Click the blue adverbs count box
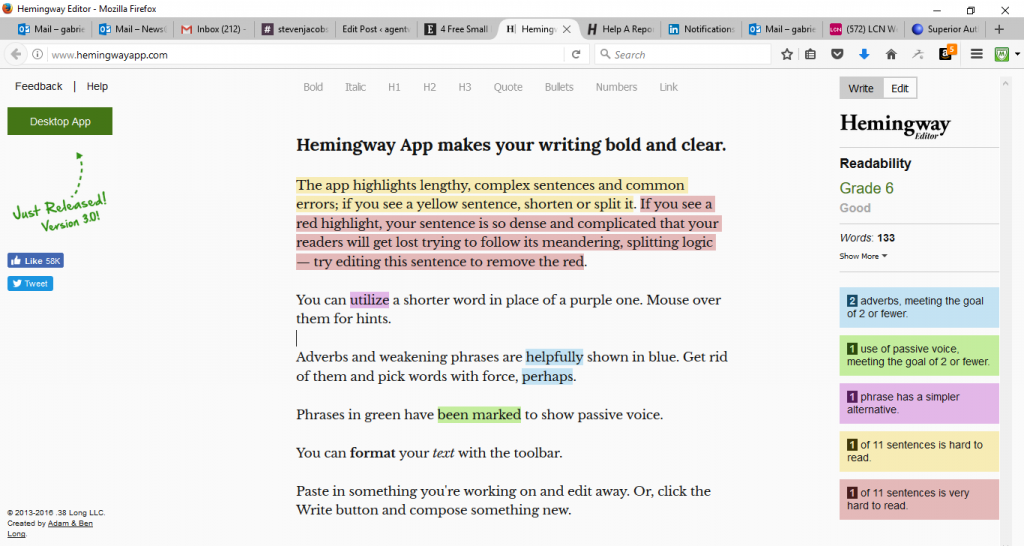This screenshot has height=546, width=1024. pos(919,307)
